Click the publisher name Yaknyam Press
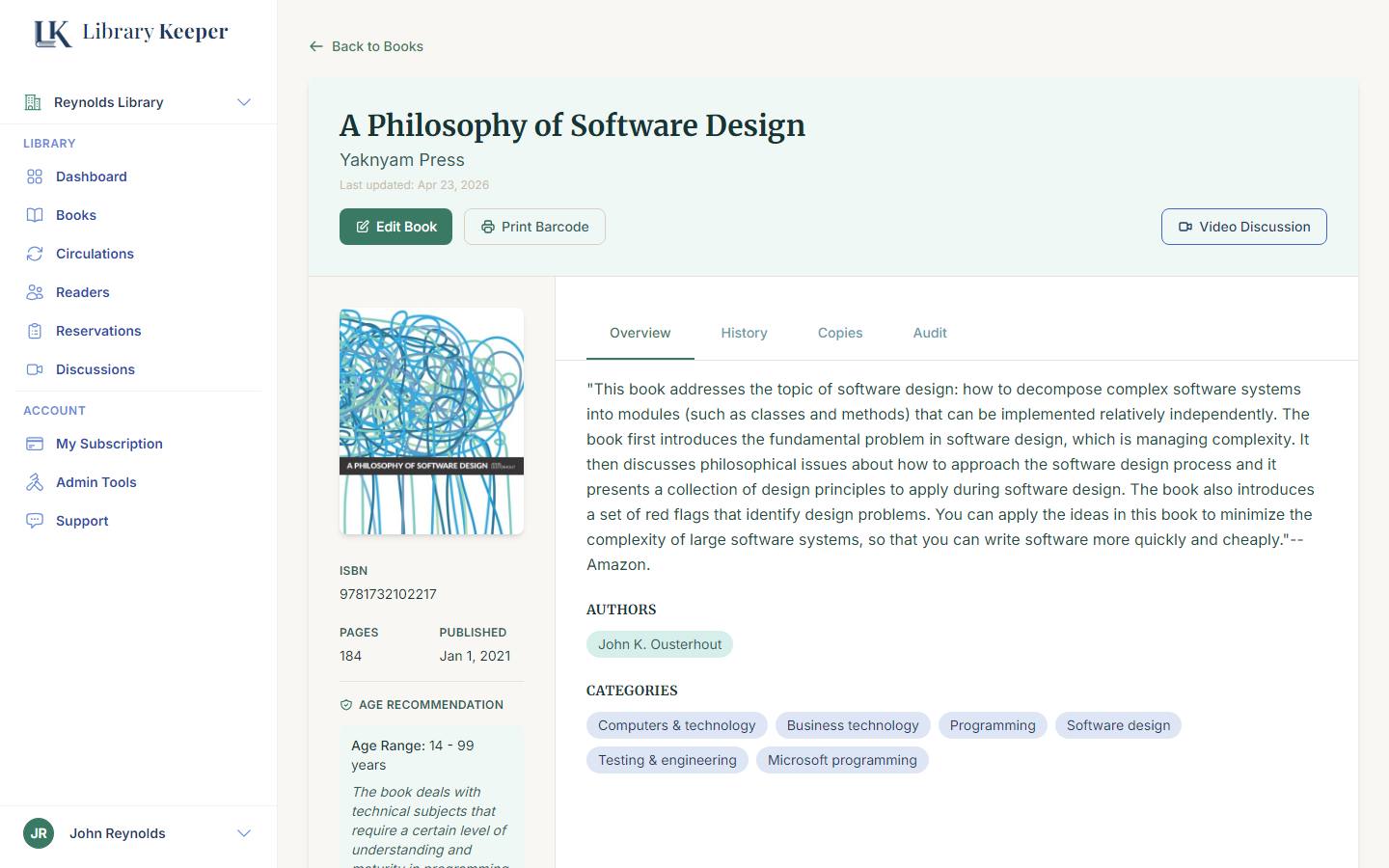This screenshot has height=868, width=1389. 402,160
